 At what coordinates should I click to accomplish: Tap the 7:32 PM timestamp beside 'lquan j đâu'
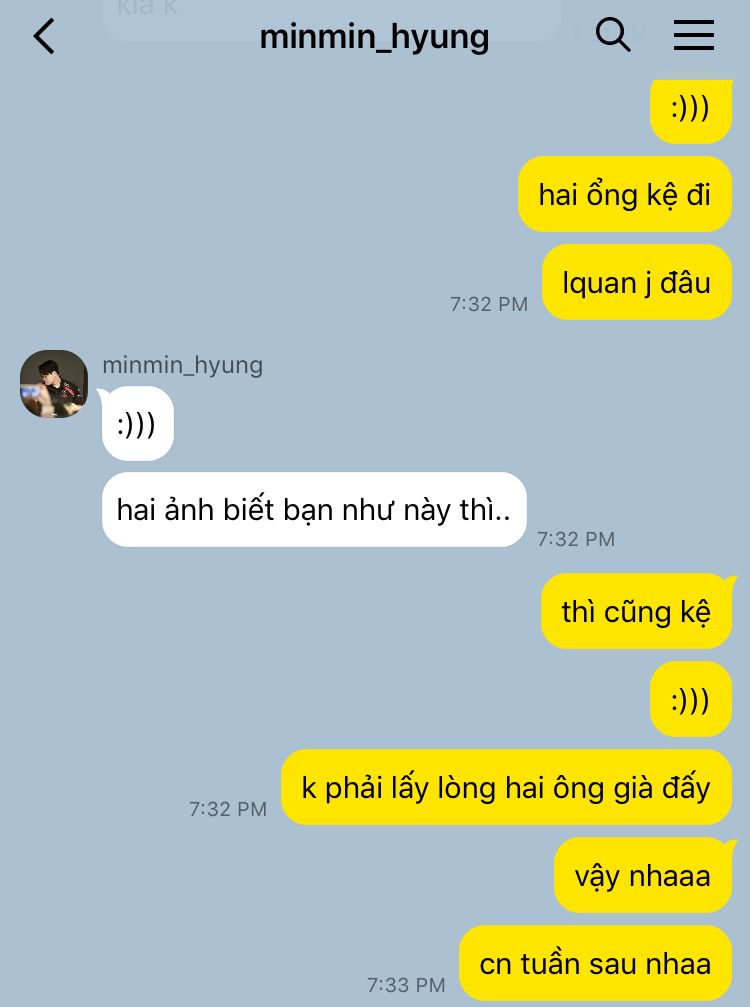pos(489,304)
